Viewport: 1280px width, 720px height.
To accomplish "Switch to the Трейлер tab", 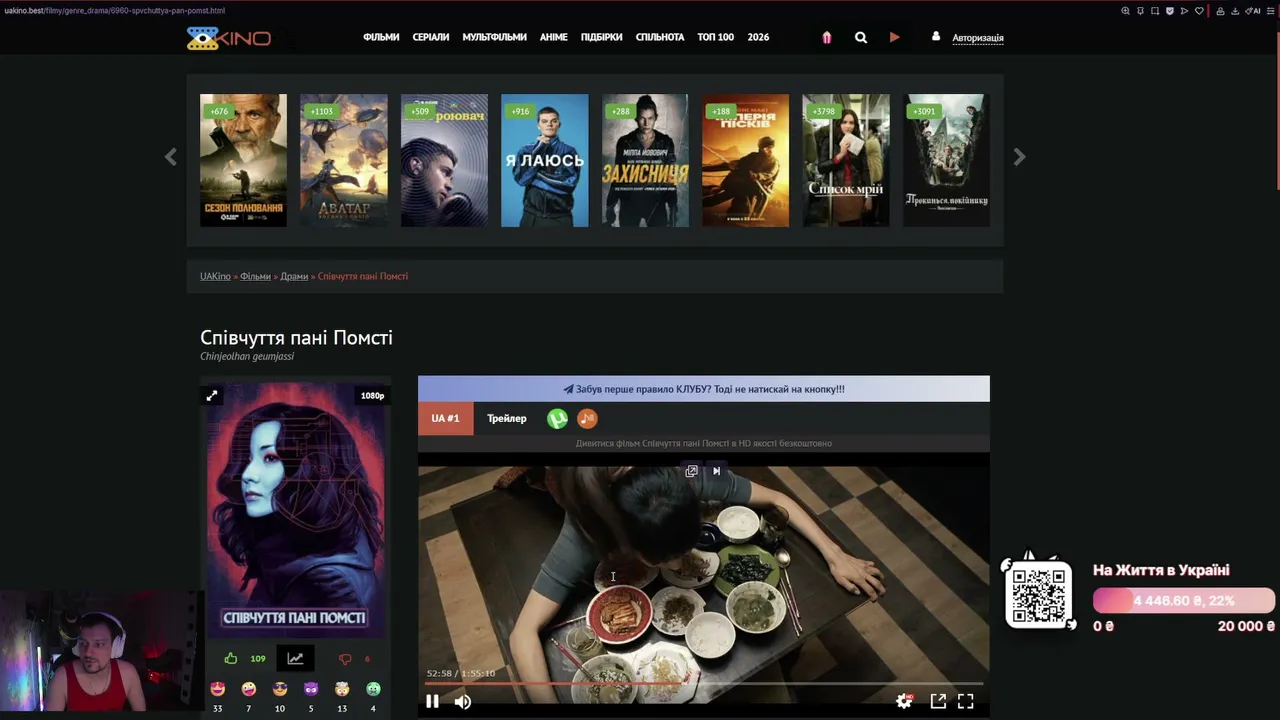I will (x=507, y=418).
